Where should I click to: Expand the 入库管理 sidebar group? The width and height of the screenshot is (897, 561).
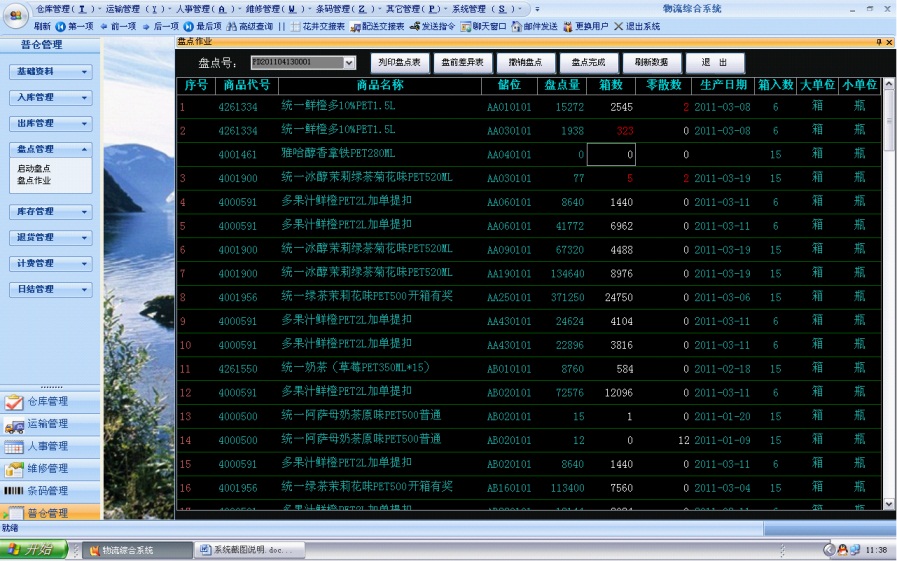point(50,98)
